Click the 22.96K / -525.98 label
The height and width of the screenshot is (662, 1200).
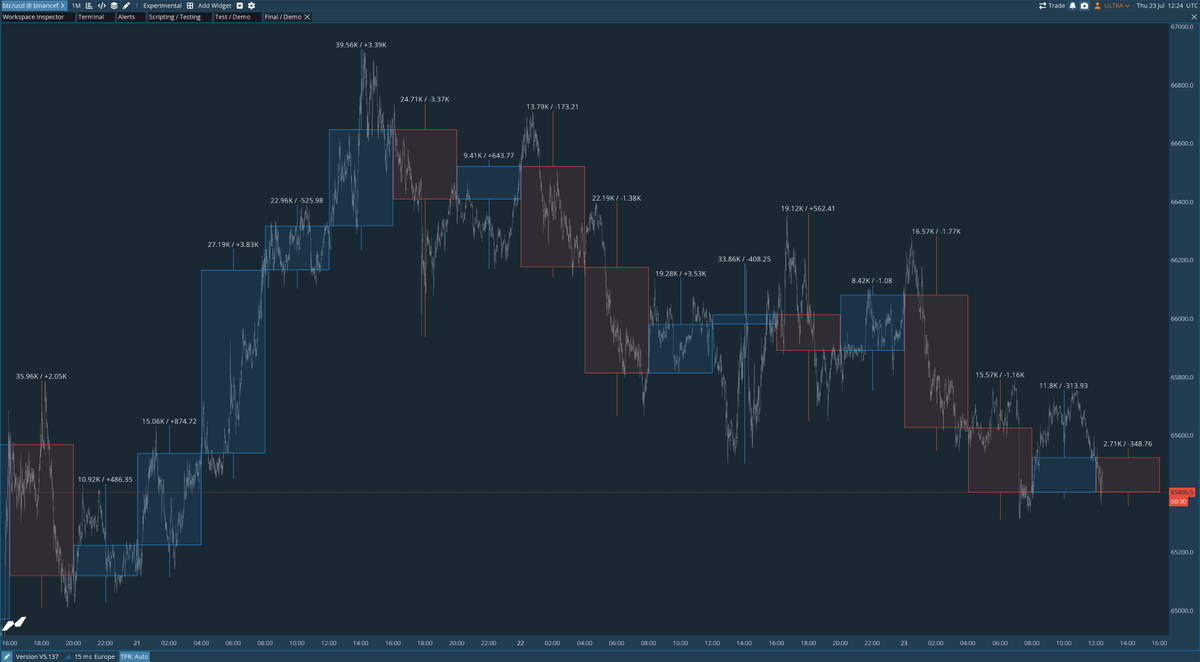click(x=297, y=200)
